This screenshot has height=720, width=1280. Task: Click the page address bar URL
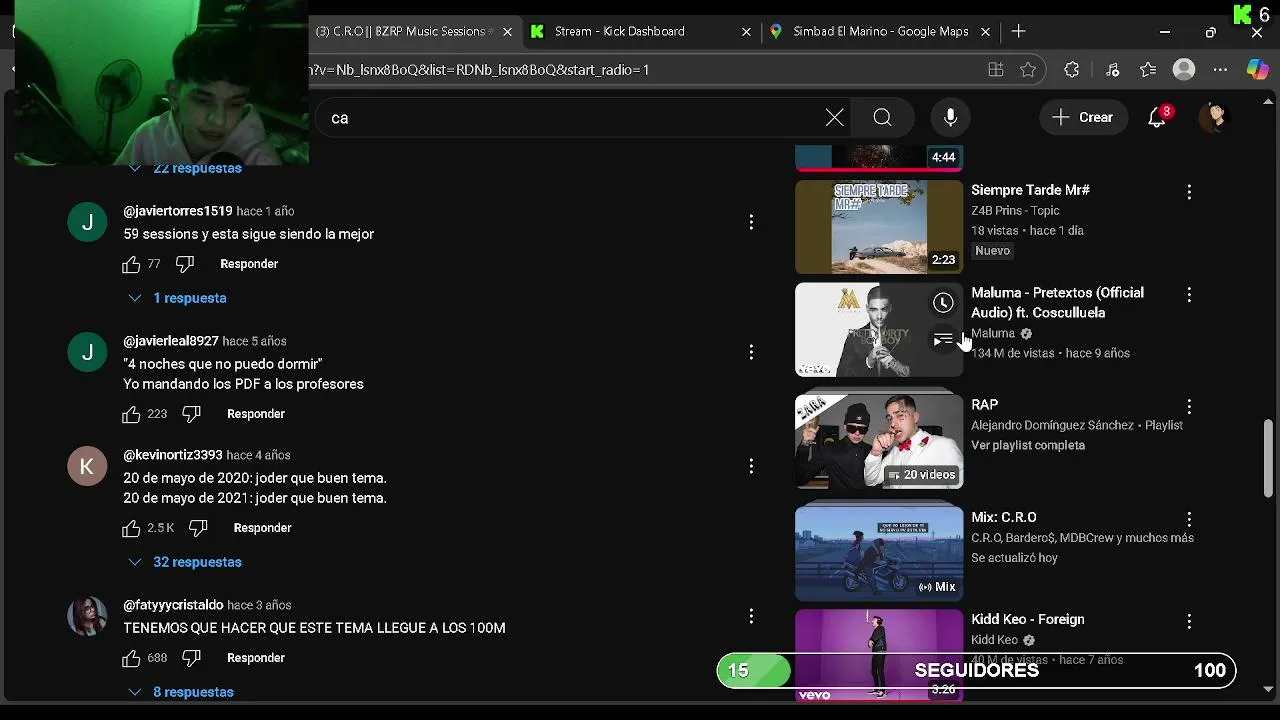(640, 70)
